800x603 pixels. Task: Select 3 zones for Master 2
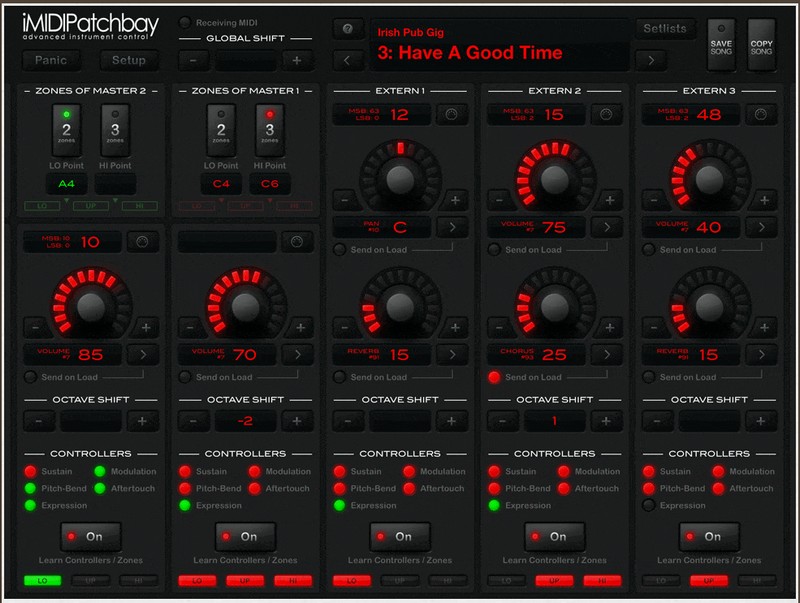coord(114,130)
